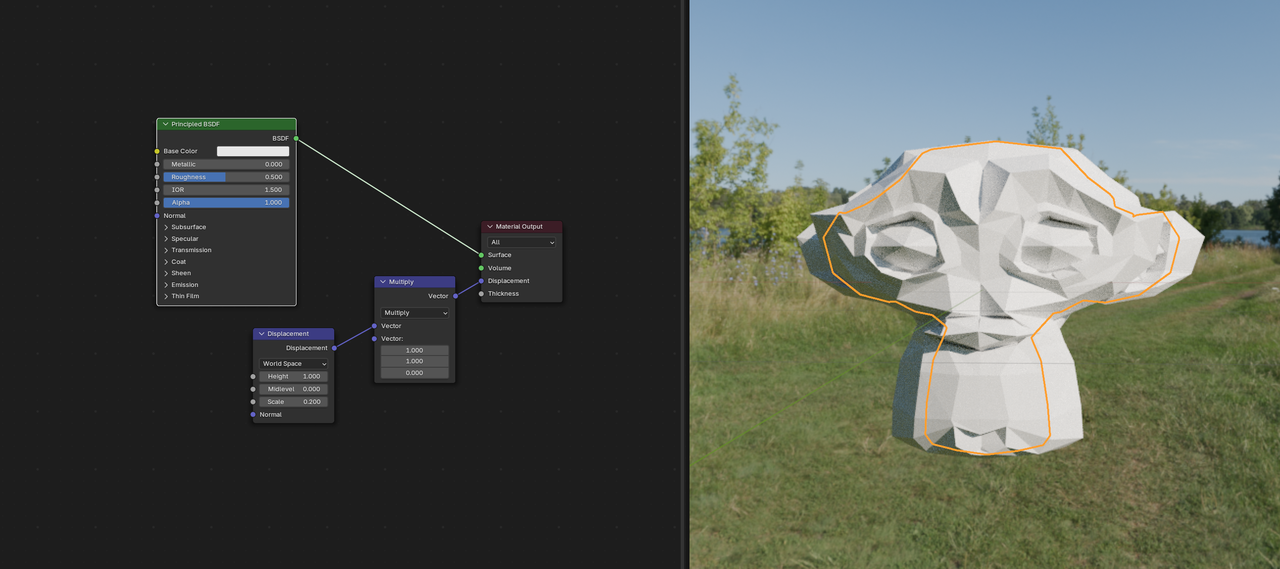Click the Normal input socket on Principled BSDF
This screenshot has width=1280, height=569.
[x=157, y=215]
